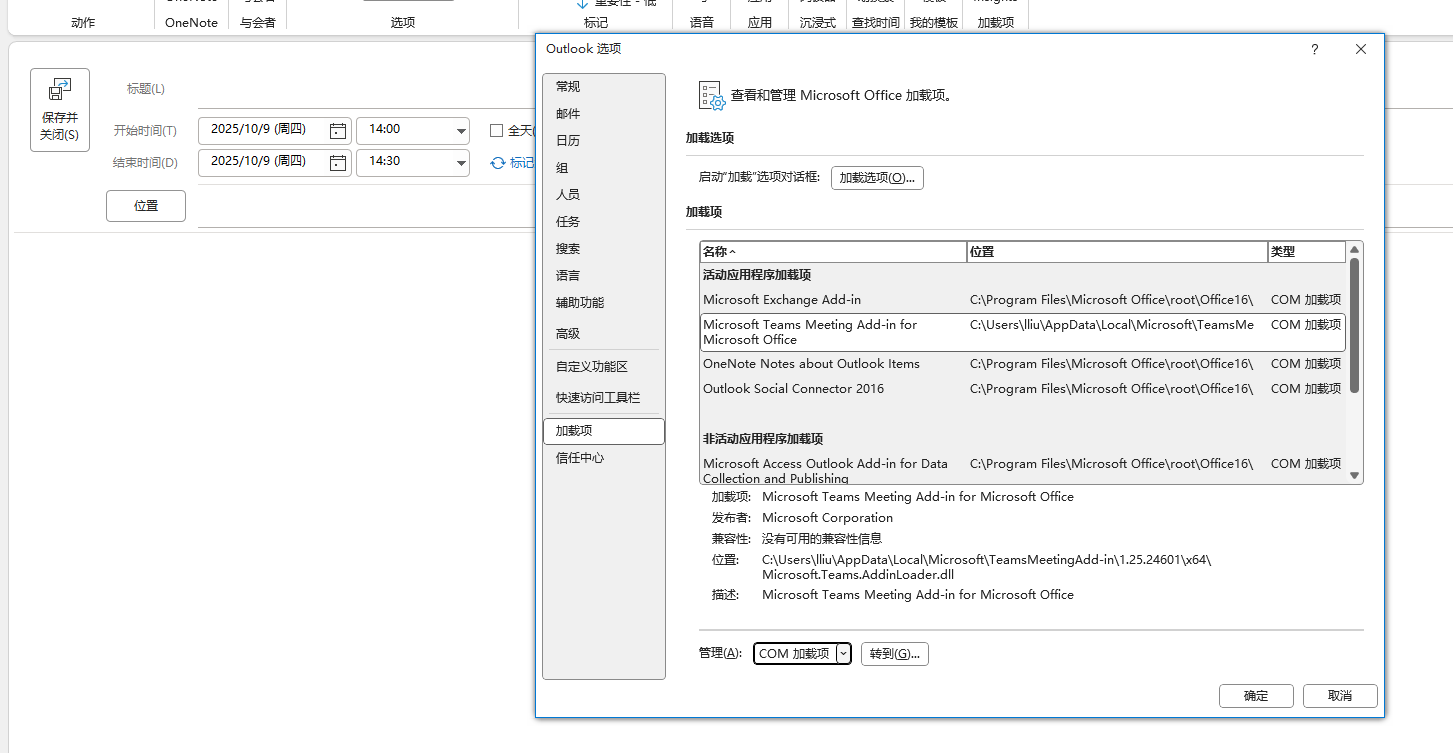This screenshot has height=753, width=1453.
Task: Click the add-ins gear icon beside the heading
Action: (711, 96)
